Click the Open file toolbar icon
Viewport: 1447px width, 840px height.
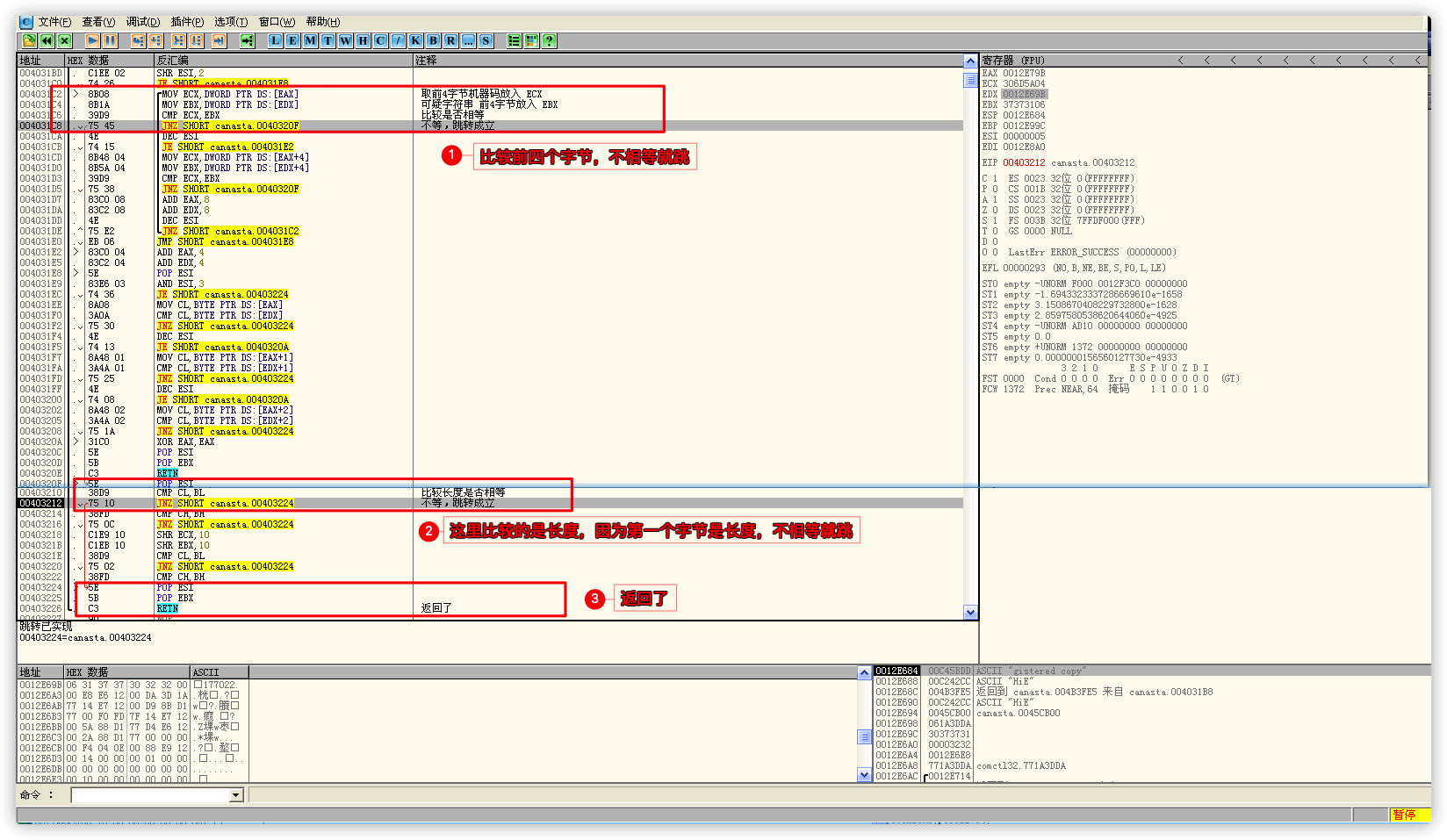[29, 40]
